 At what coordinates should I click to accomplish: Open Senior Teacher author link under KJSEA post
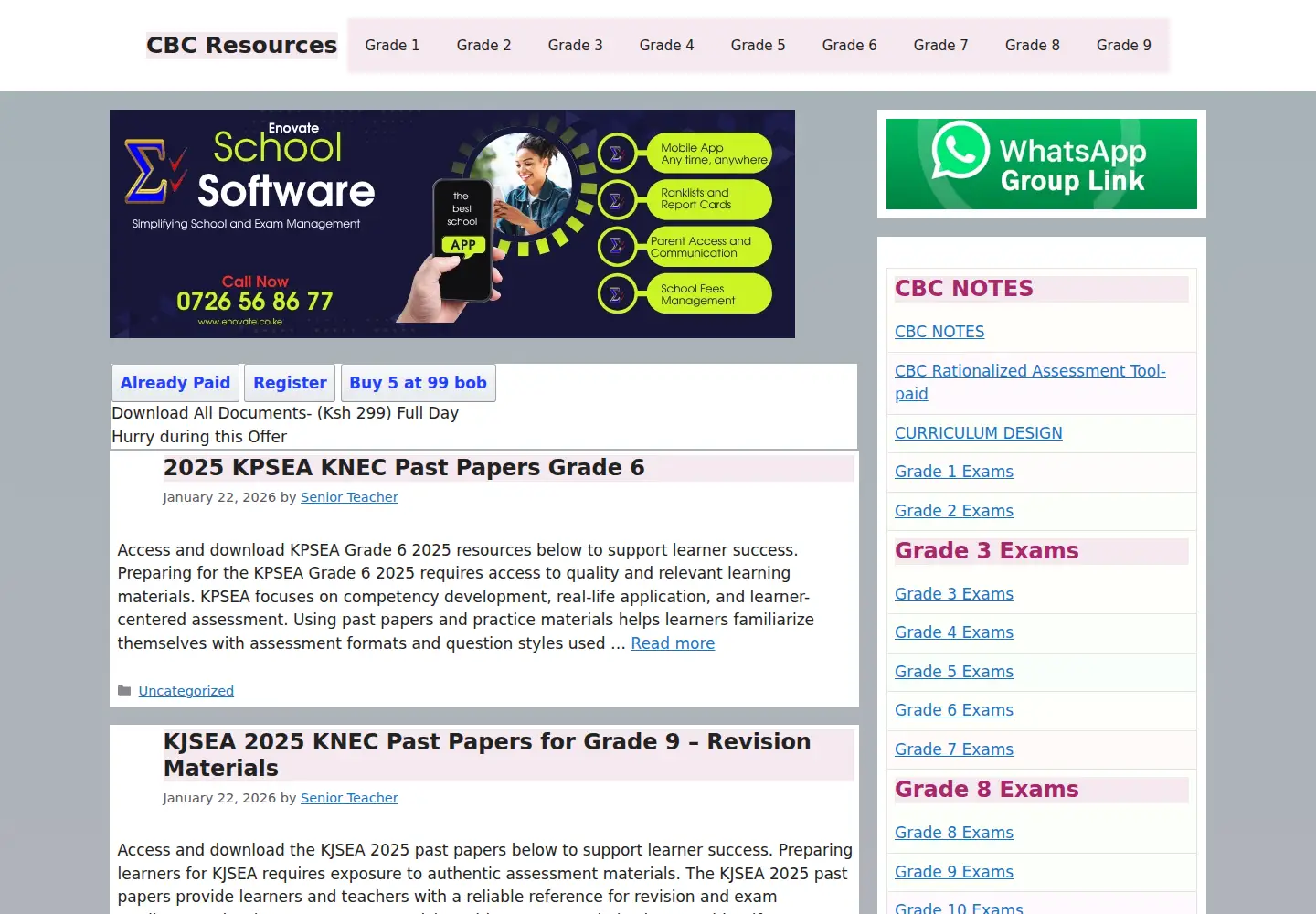coord(349,798)
